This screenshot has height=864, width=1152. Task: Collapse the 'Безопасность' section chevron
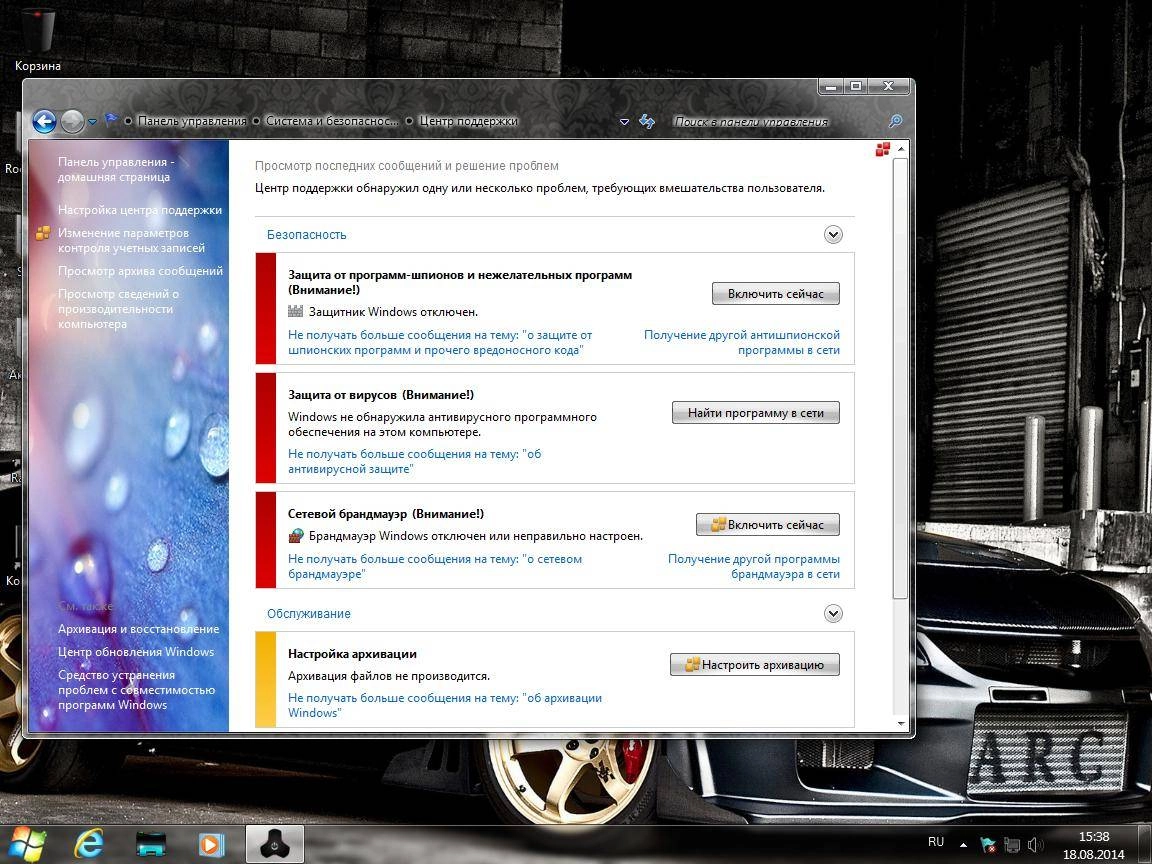[832, 235]
